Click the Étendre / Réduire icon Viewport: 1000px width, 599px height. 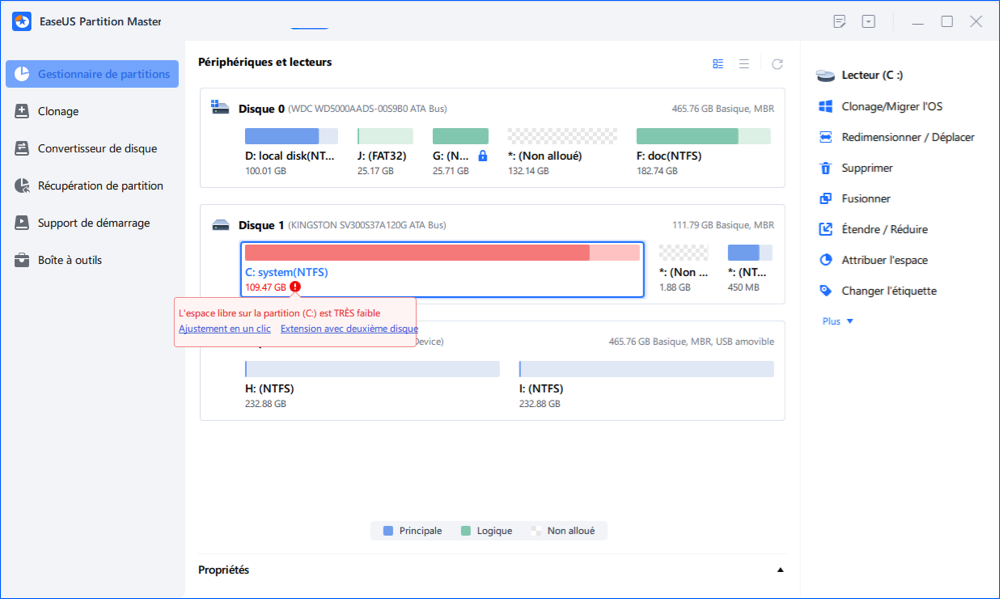tap(825, 229)
